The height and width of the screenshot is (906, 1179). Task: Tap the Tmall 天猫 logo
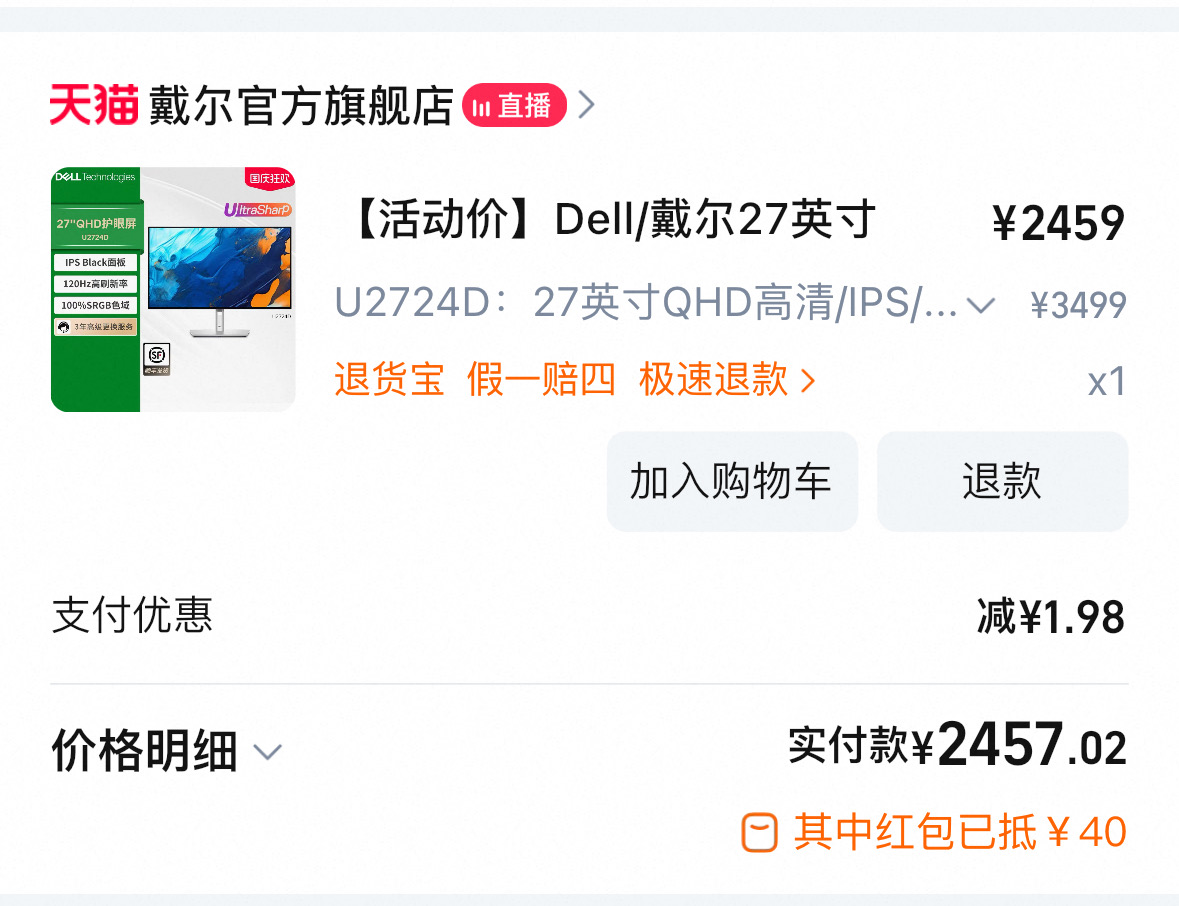click(94, 105)
